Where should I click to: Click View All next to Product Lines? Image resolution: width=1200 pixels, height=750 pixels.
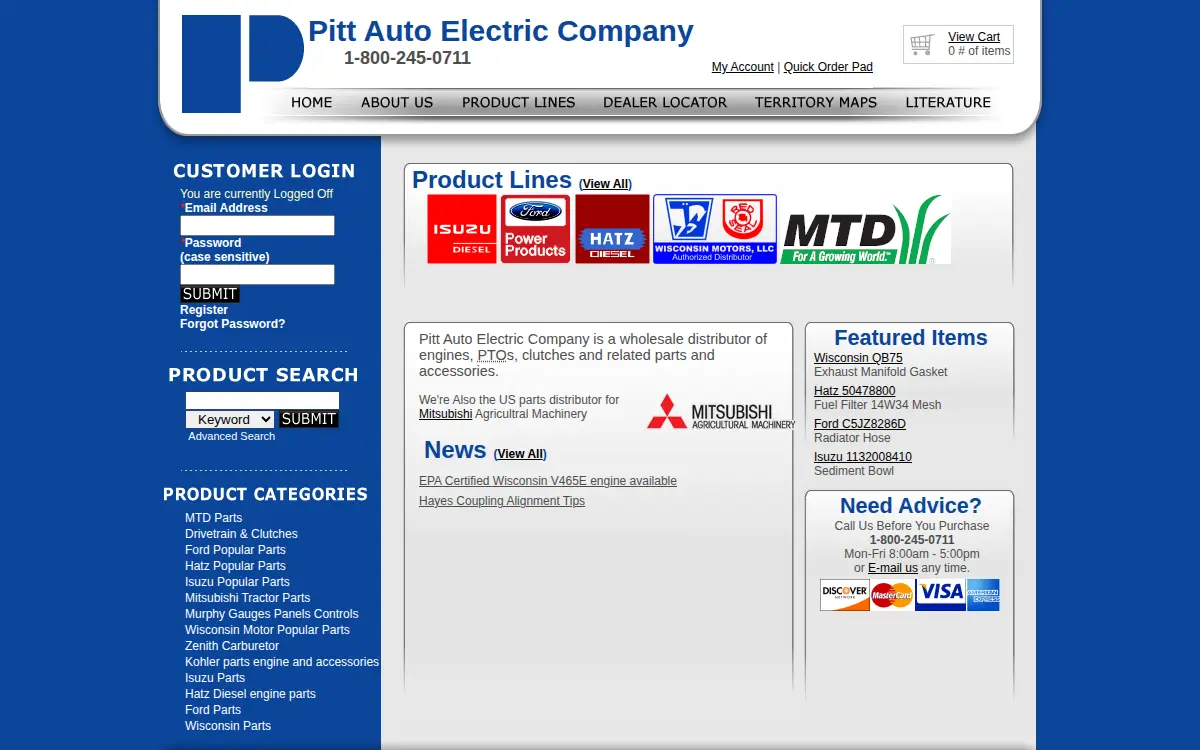coord(606,184)
